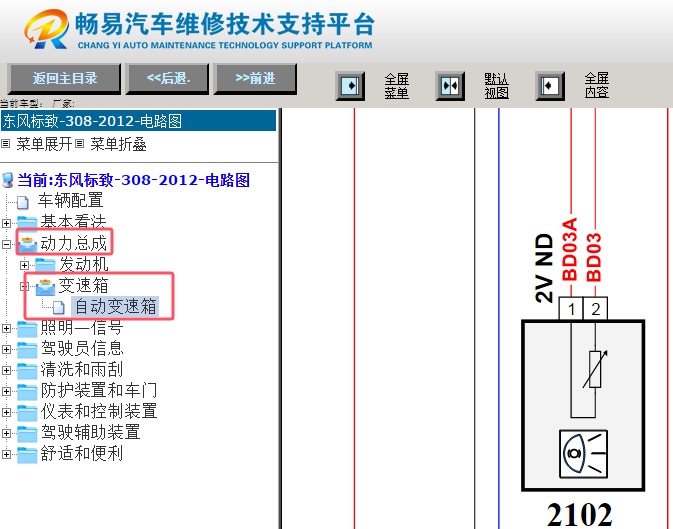Select the 变速箱 tree label
Screen dimensions: 673x529
[x=83, y=286]
